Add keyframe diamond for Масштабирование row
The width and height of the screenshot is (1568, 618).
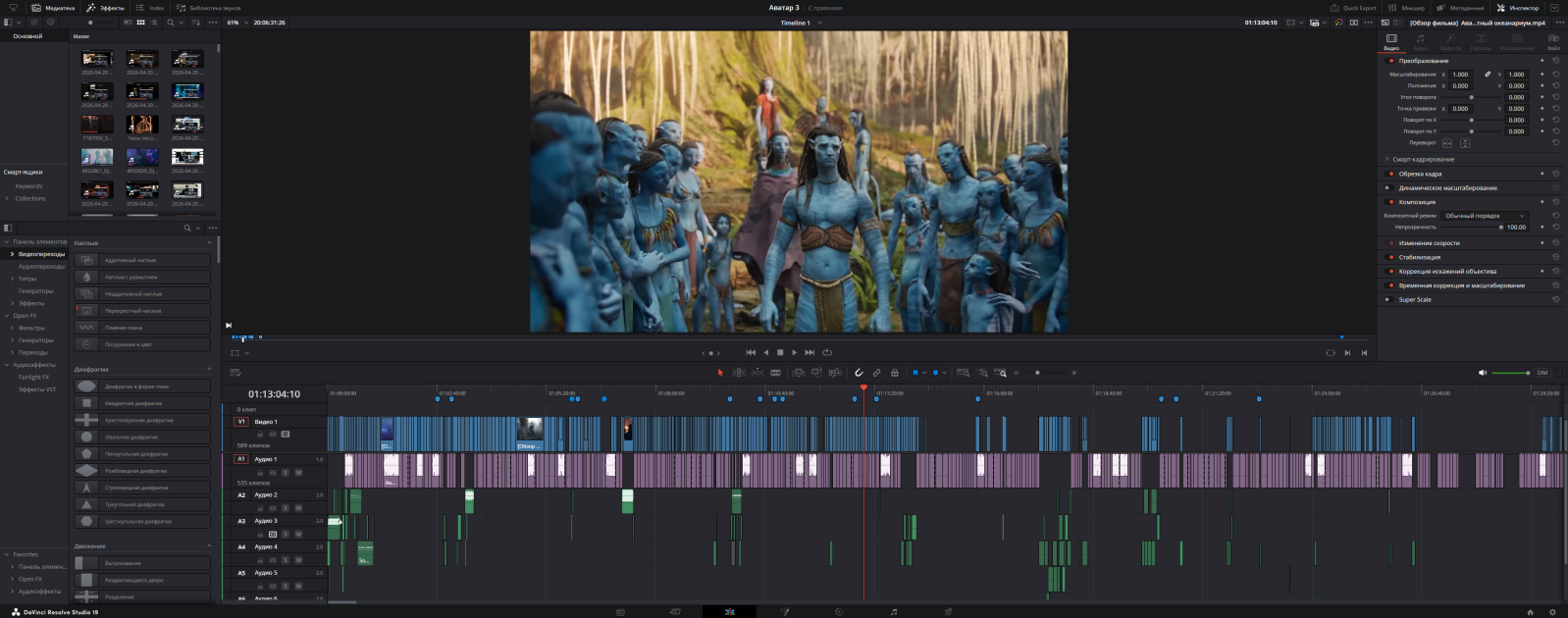click(1542, 75)
